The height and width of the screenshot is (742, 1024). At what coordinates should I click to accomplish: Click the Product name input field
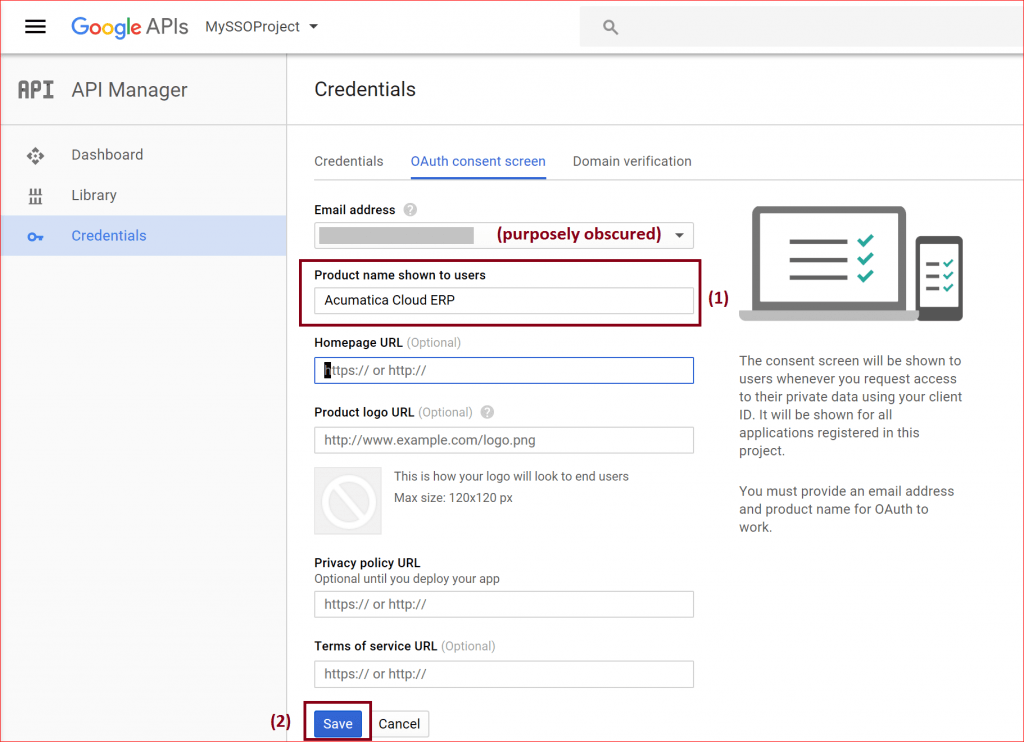coord(504,300)
